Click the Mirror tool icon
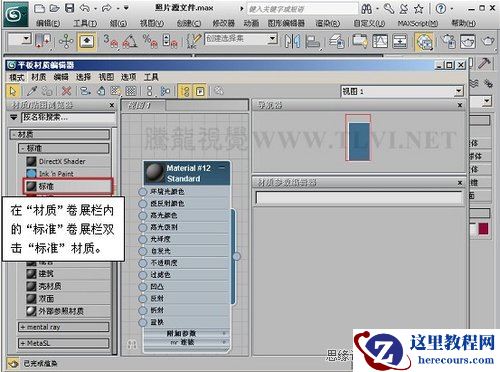Viewport: 500px width, 372px height. pyautogui.click(x=292, y=42)
